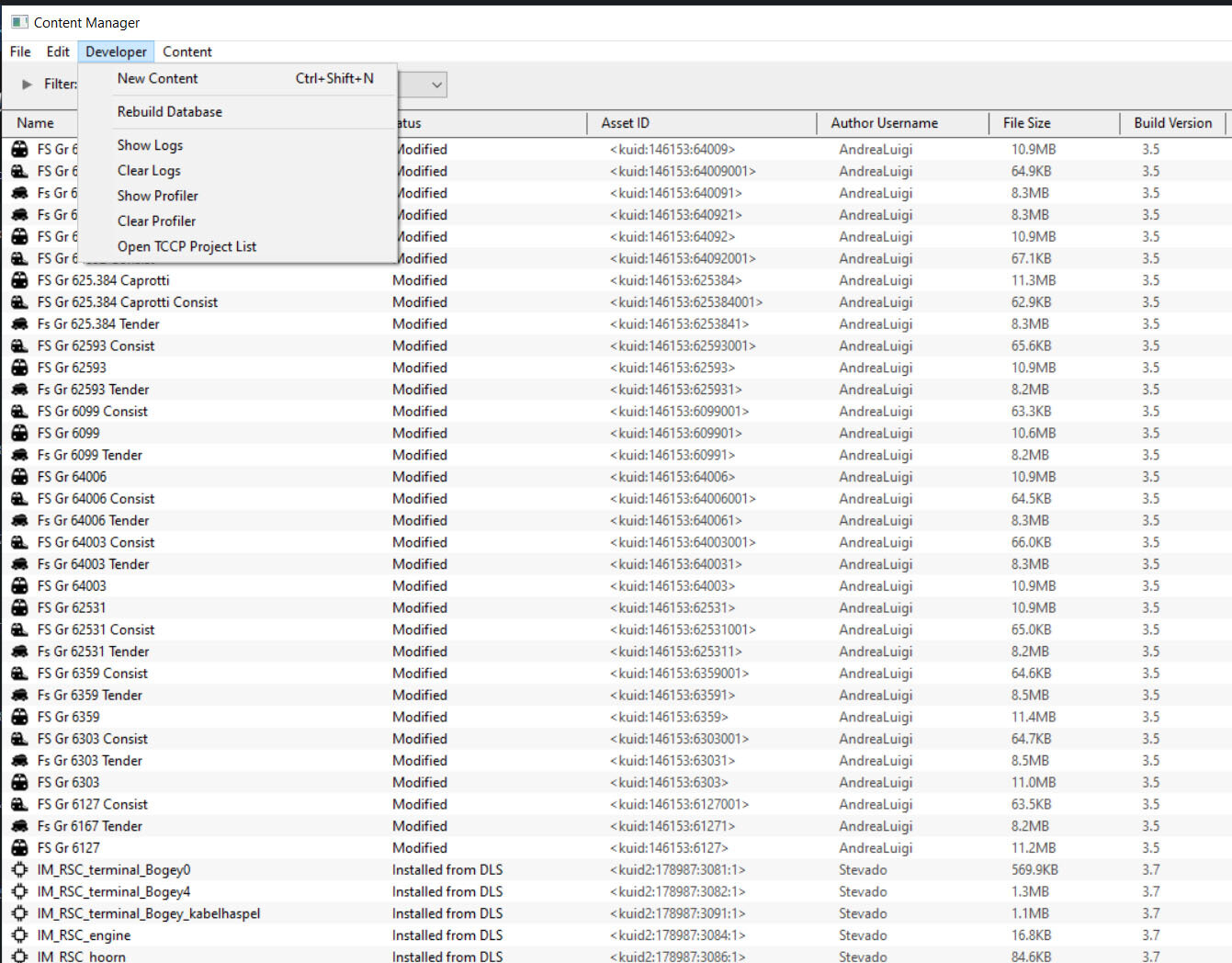1232x963 pixels.
Task: Click consist icon of FS Gr 6359 Consist
Action: point(19,674)
